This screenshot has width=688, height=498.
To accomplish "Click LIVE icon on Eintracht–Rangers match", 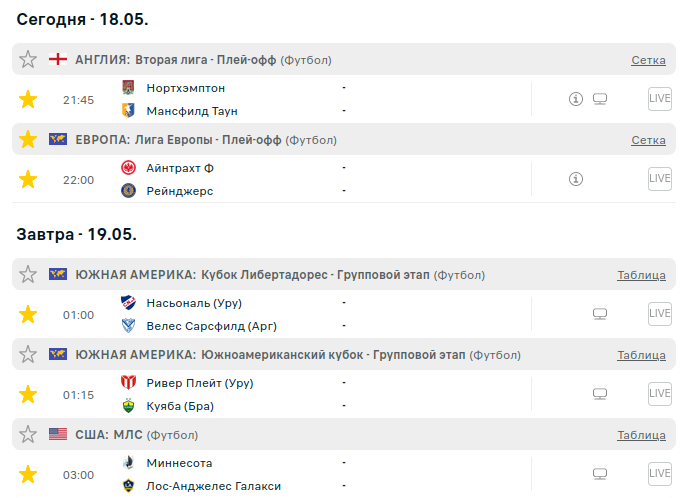I will pos(659,179).
